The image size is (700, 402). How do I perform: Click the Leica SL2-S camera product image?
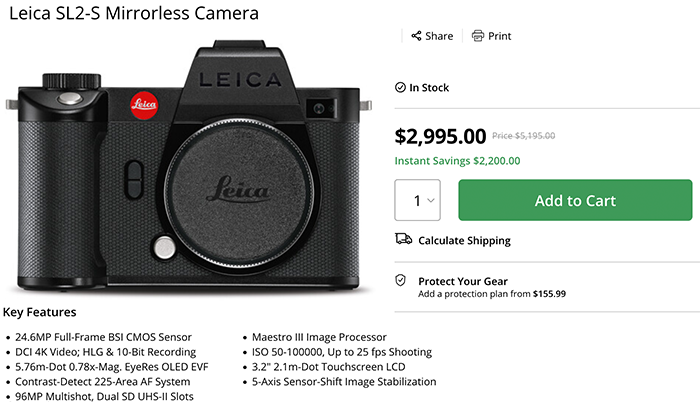pyautogui.click(x=190, y=170)
